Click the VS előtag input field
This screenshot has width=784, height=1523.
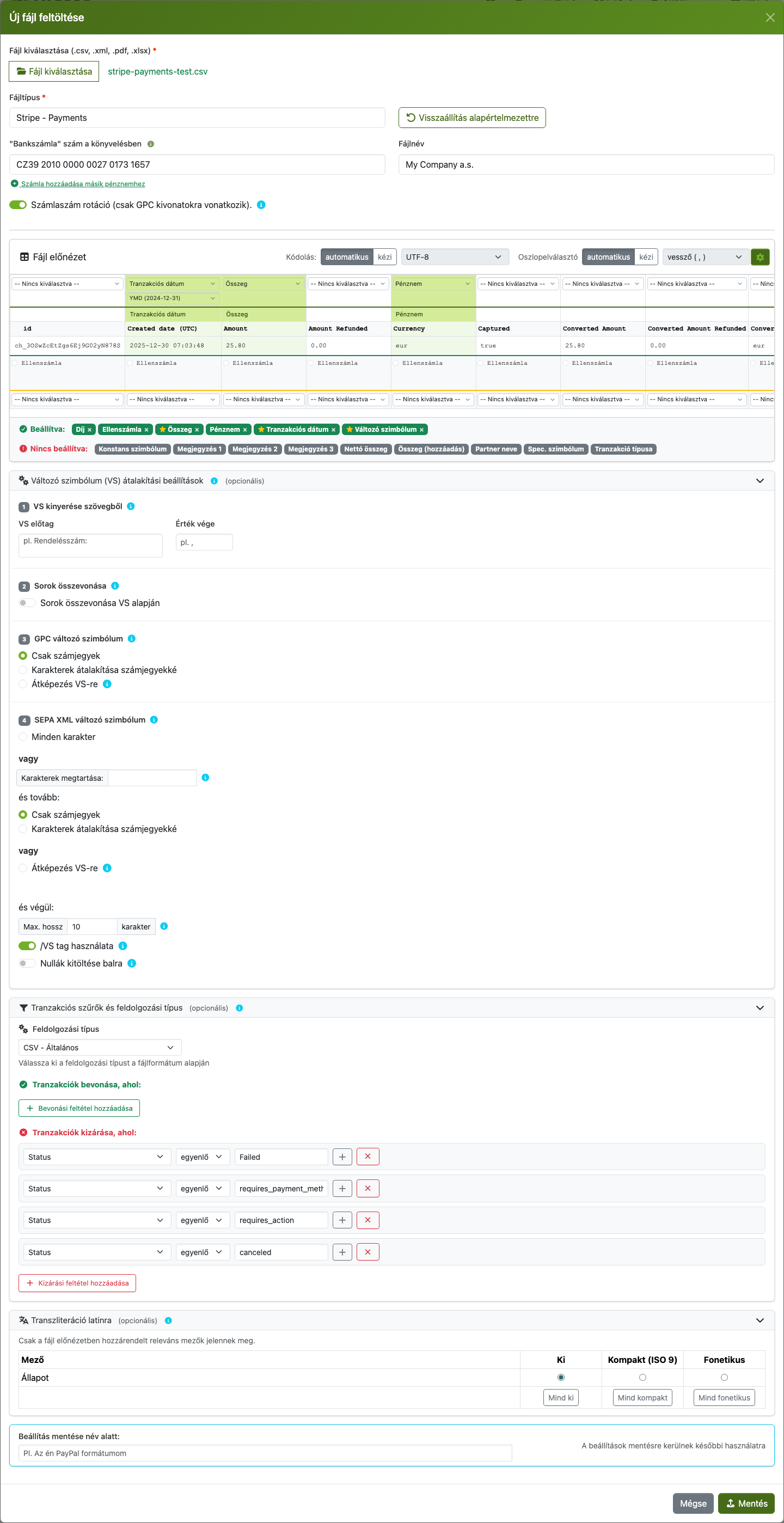pyautogui.click(x=90, y=546)
